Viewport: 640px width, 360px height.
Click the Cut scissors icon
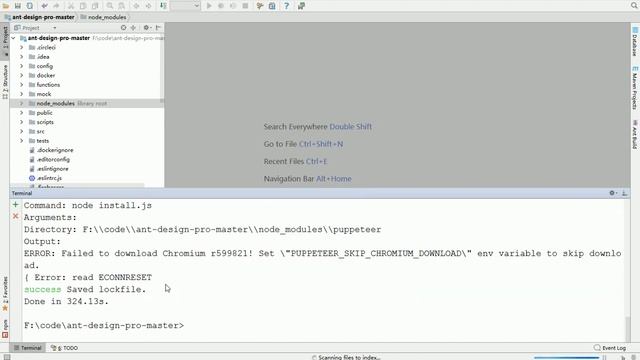(71, 6)
